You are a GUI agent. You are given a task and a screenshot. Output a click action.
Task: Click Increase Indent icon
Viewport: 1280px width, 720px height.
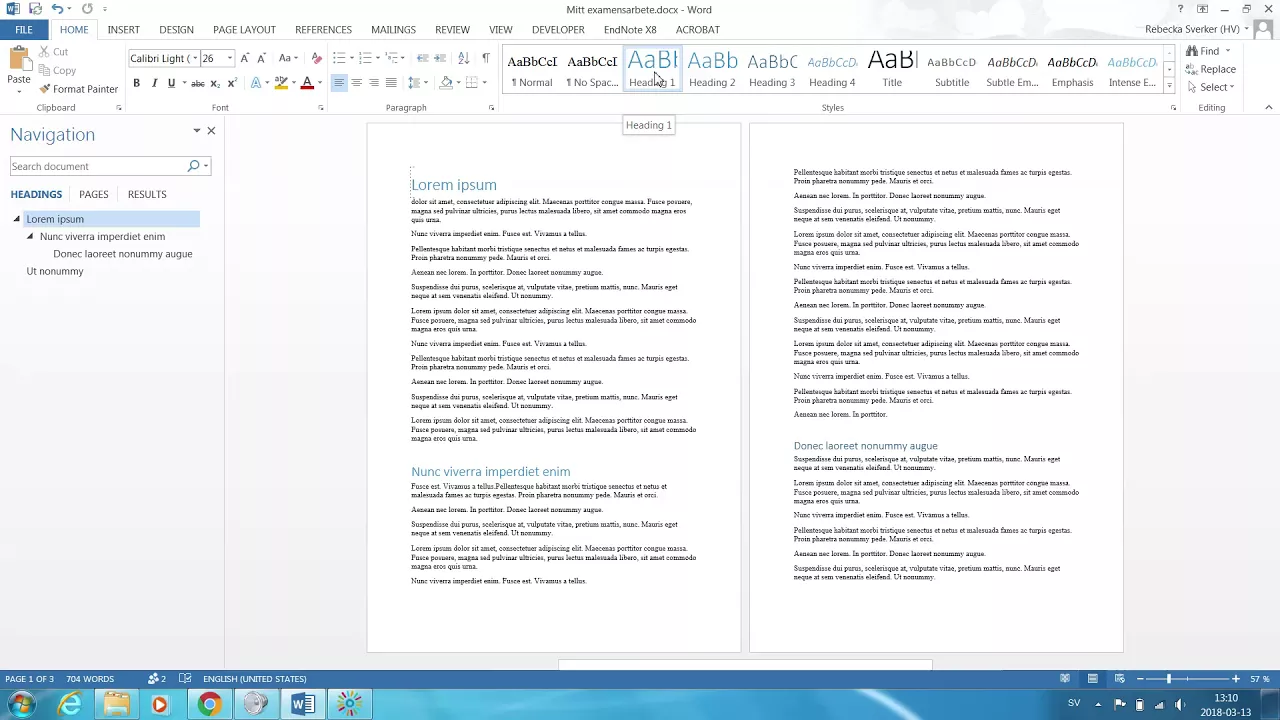pyautogui.click(x=441, y=58)
